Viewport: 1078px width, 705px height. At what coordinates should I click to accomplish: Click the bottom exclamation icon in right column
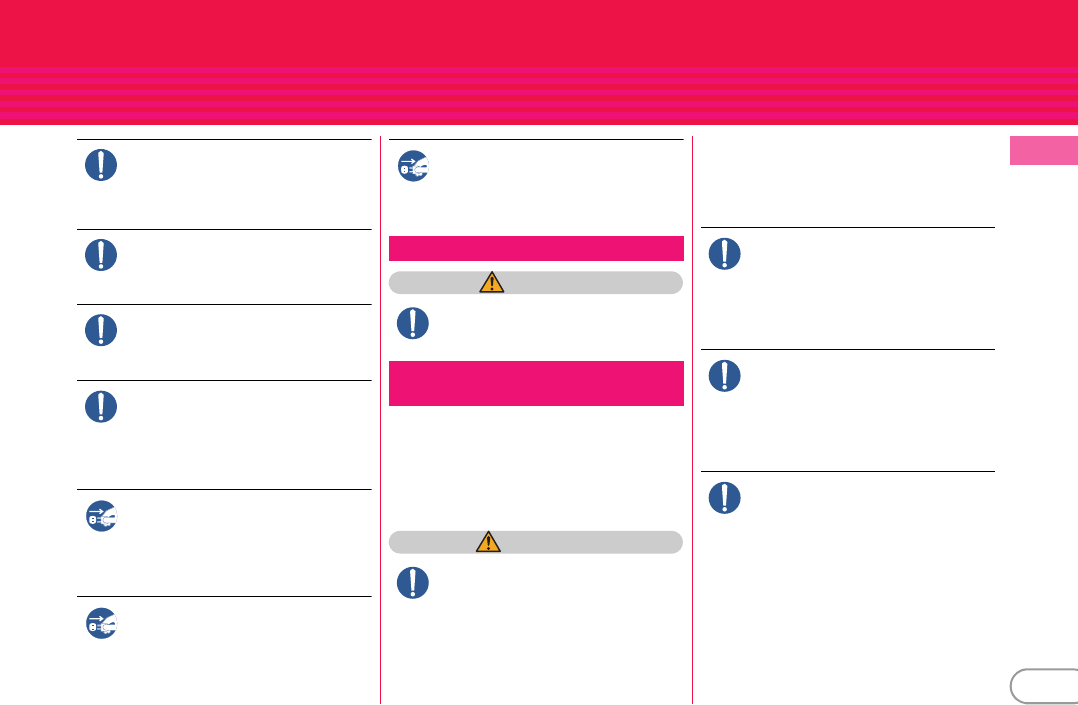tap(725, 498)
